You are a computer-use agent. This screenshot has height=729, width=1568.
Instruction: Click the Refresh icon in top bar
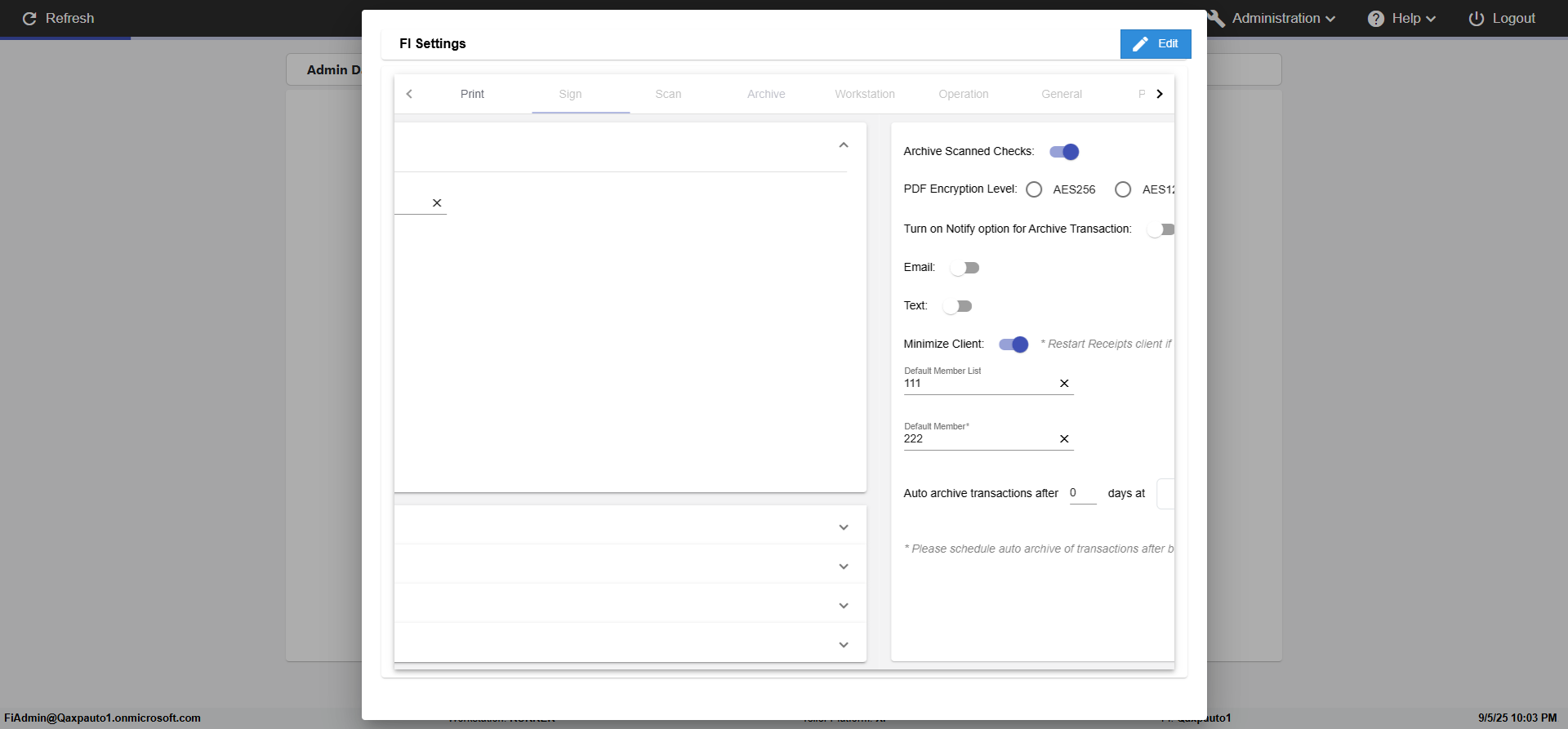pyautogui.click(x=29, y=19)
